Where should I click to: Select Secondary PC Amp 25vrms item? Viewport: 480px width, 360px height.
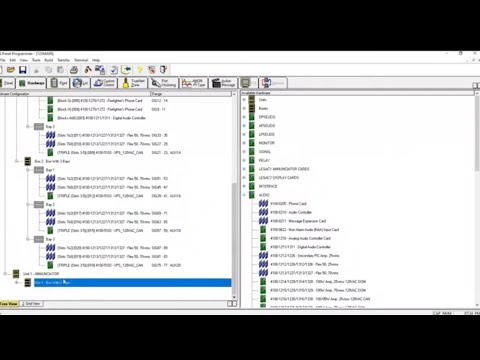(304, 256)
